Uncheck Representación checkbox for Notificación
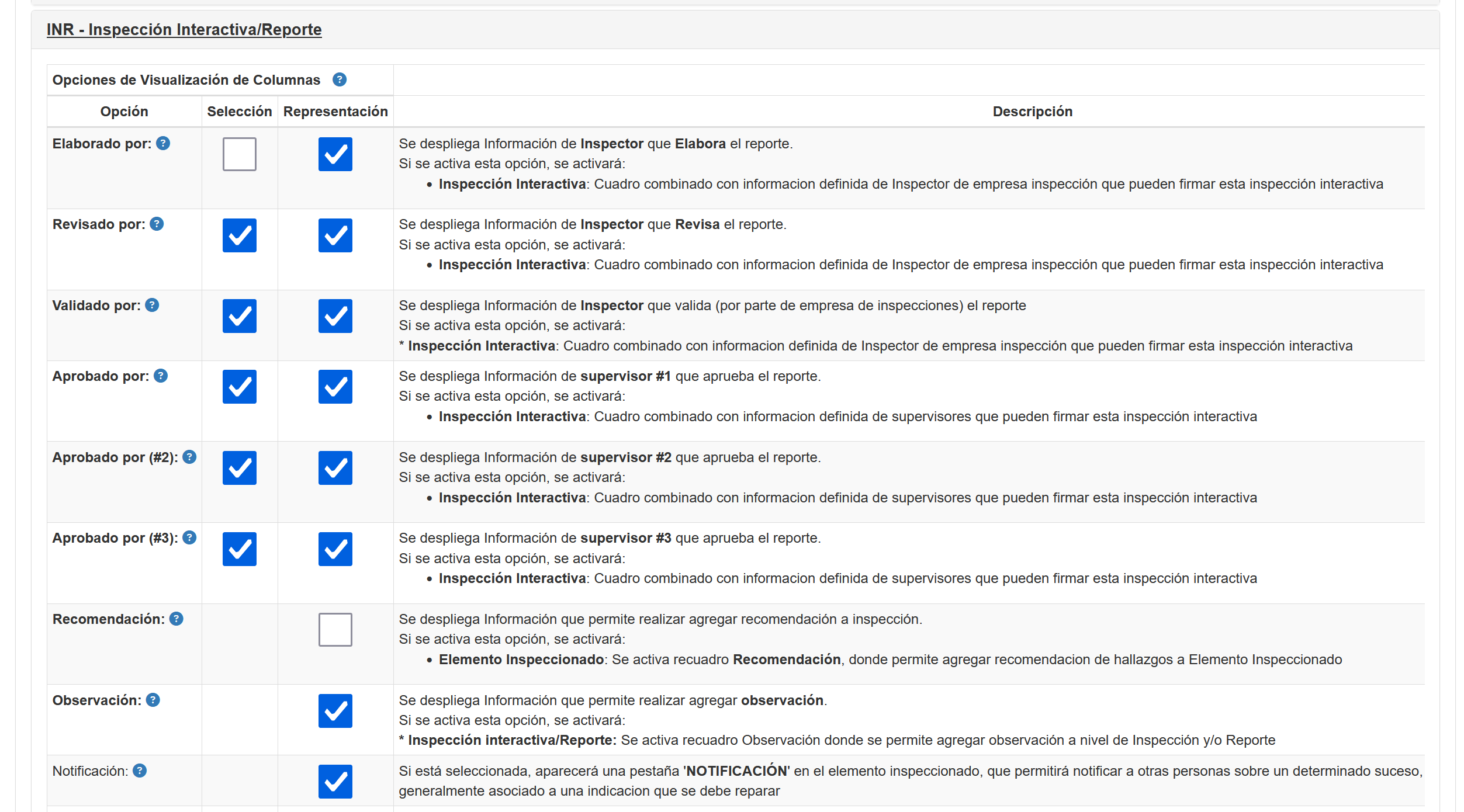The image size is (1464, 812). click(335, 782)
